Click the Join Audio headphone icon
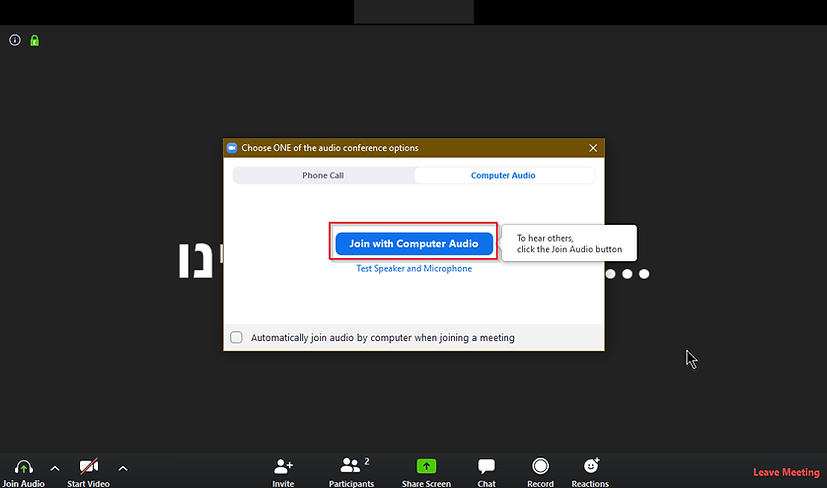This screenshot has width=827, height=488. point(23,467)
